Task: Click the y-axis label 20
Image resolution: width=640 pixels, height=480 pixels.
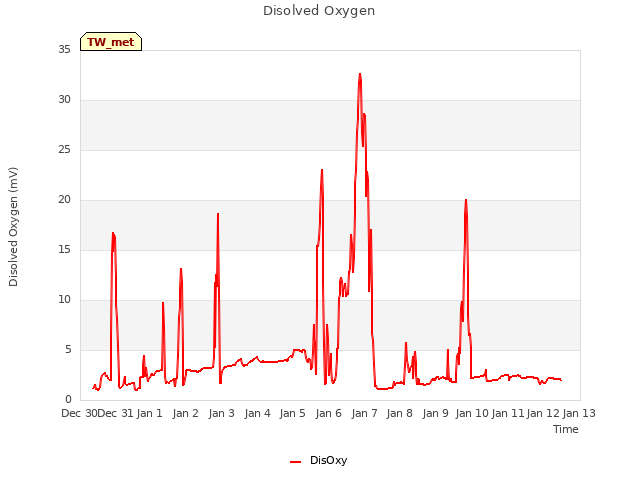Action: tap(64, 200)
